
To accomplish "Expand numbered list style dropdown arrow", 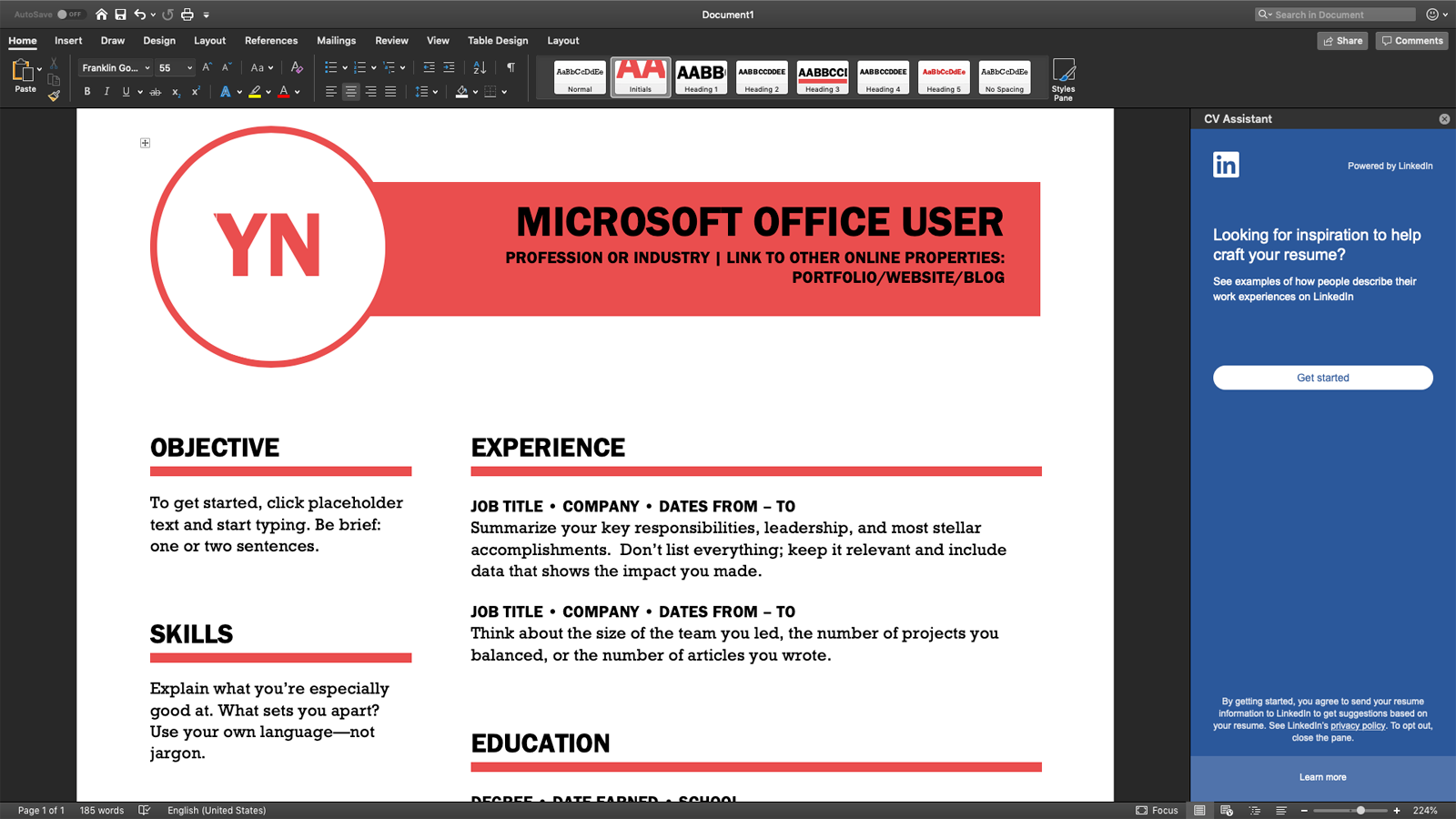I will click(374, 68).
